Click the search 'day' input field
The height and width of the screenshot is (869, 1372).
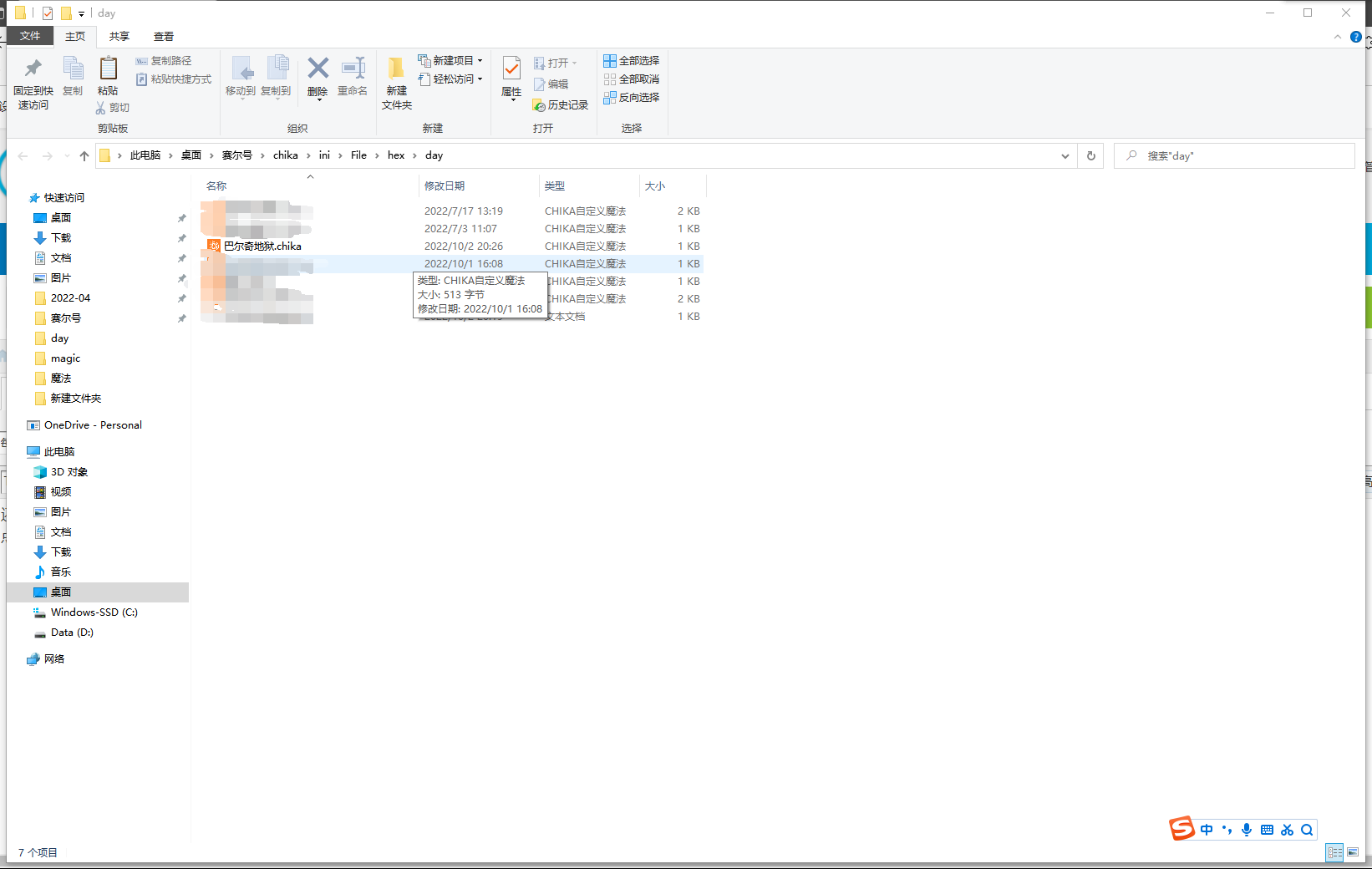coord(1234,156)
